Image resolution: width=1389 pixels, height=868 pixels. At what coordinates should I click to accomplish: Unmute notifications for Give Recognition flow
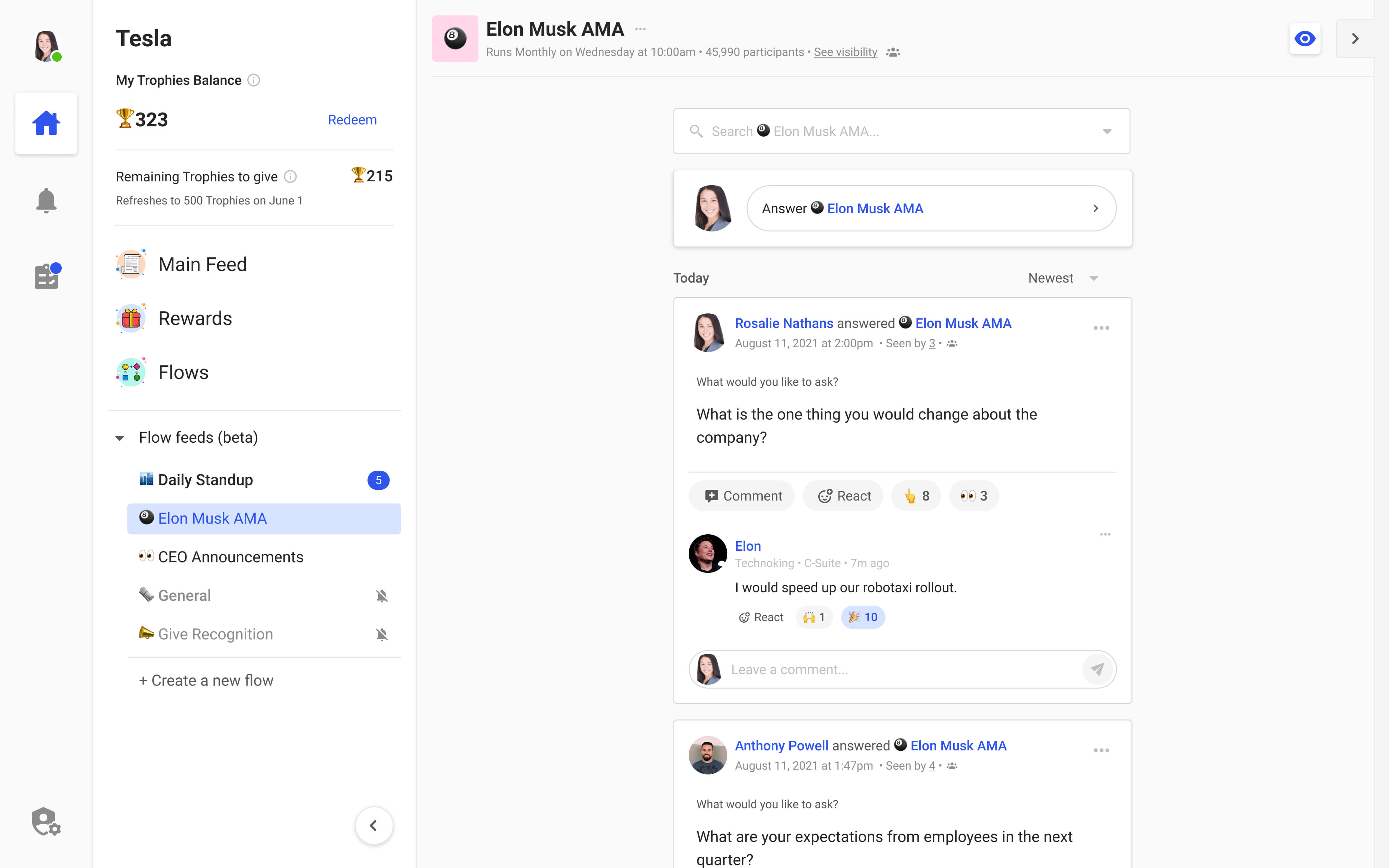(382, 634)
